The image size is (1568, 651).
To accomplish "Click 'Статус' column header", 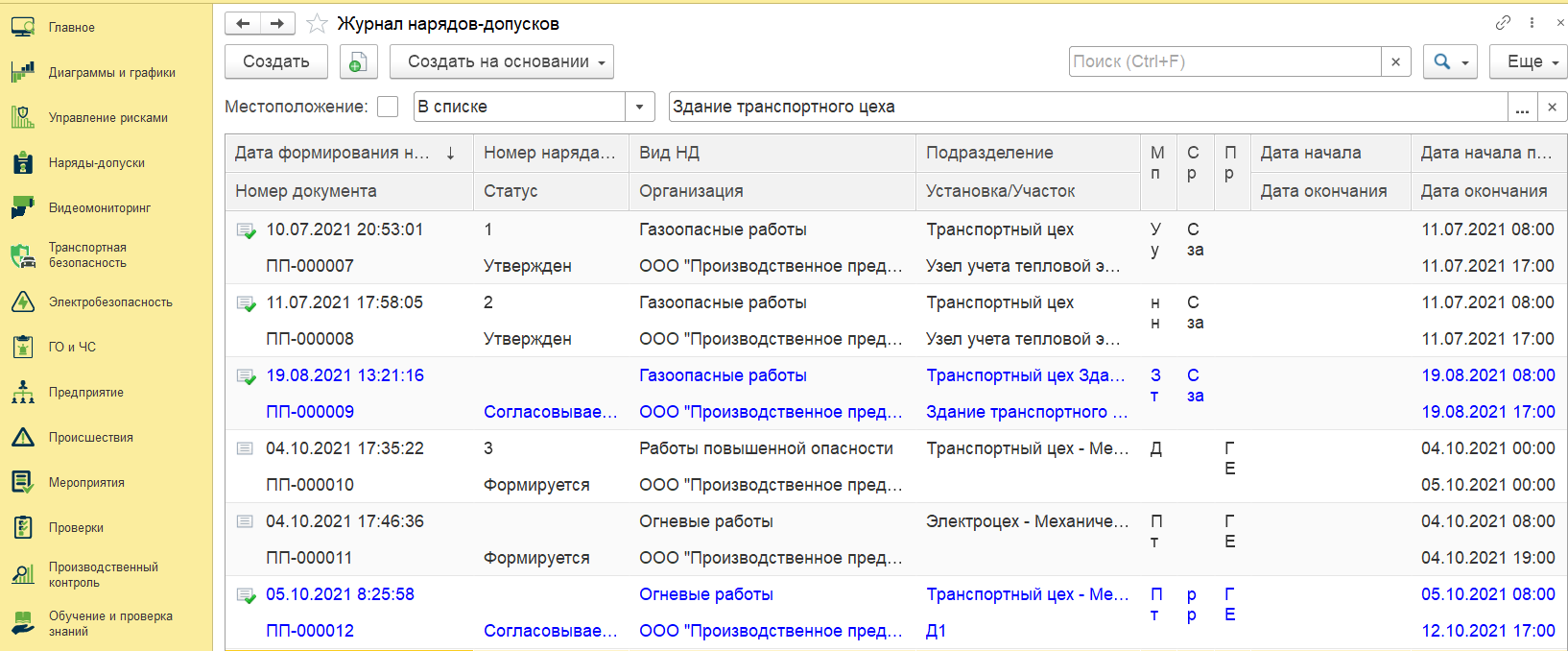I will pos(551,191).
